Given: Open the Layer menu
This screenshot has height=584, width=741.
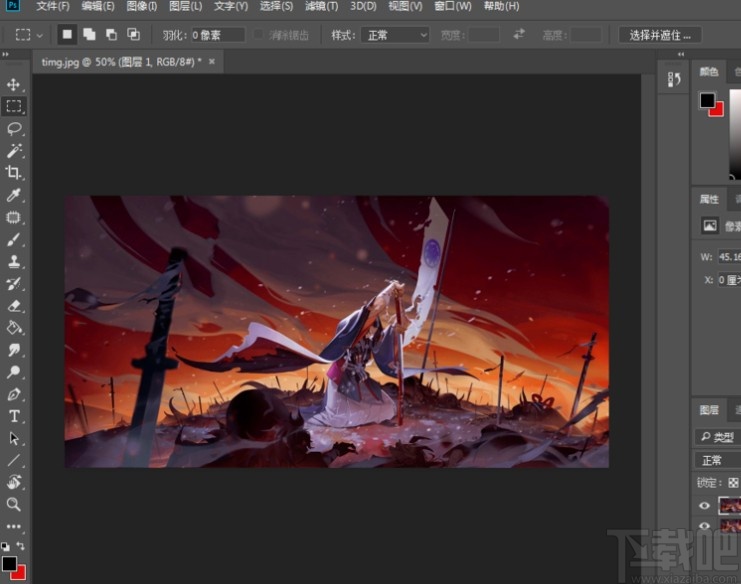Looking at the screenshot, I should pos(186,7).
